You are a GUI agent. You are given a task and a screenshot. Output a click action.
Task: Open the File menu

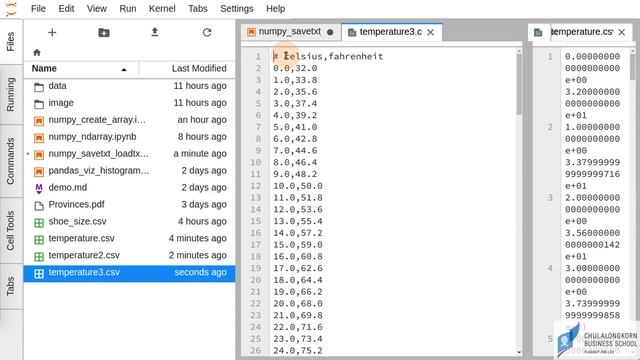pos(38,9)
